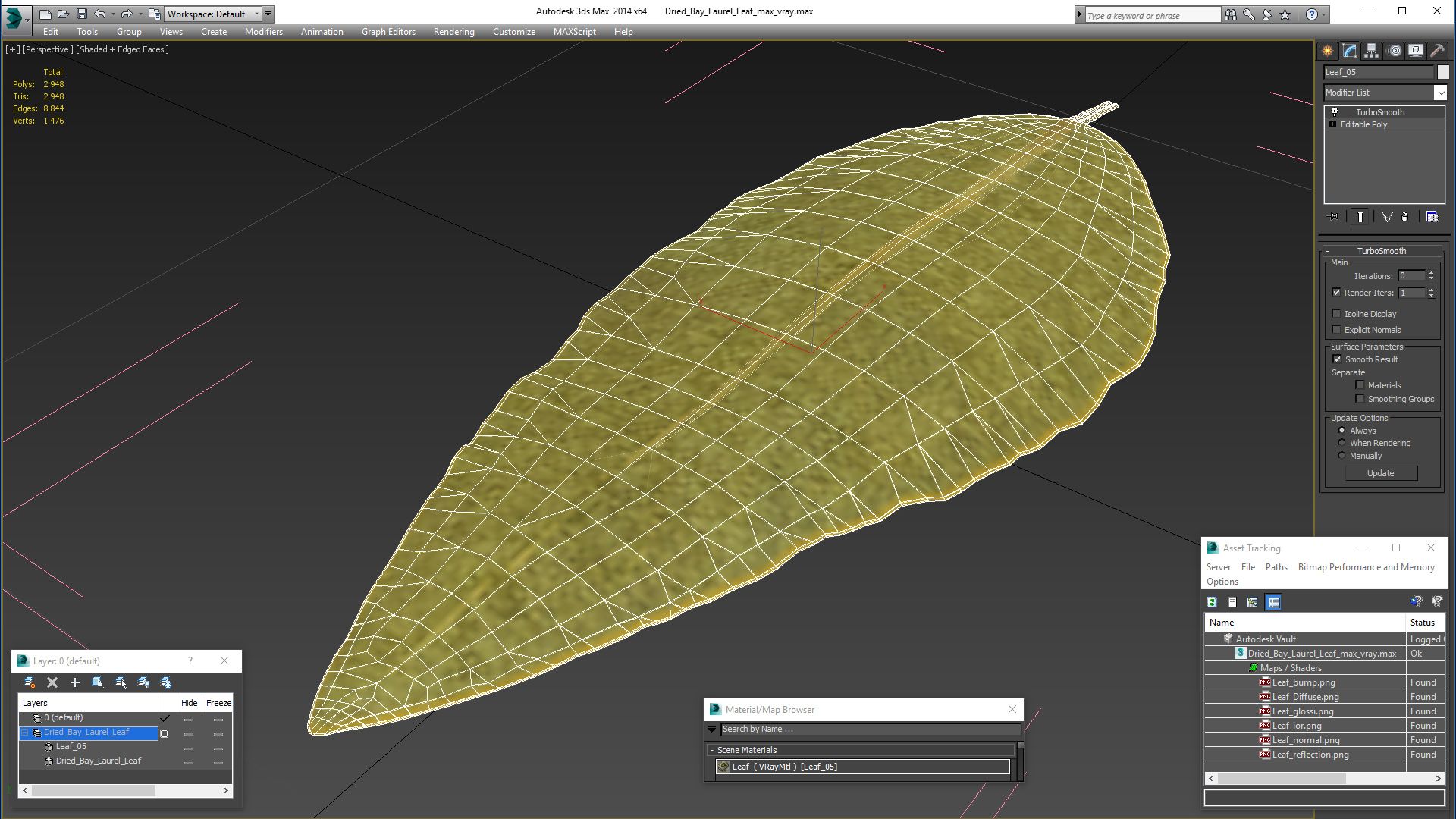Click the Update button in TurboSmooth
The width and height of the screenshot is (1456, 819).
click(x=1382, y=472)
